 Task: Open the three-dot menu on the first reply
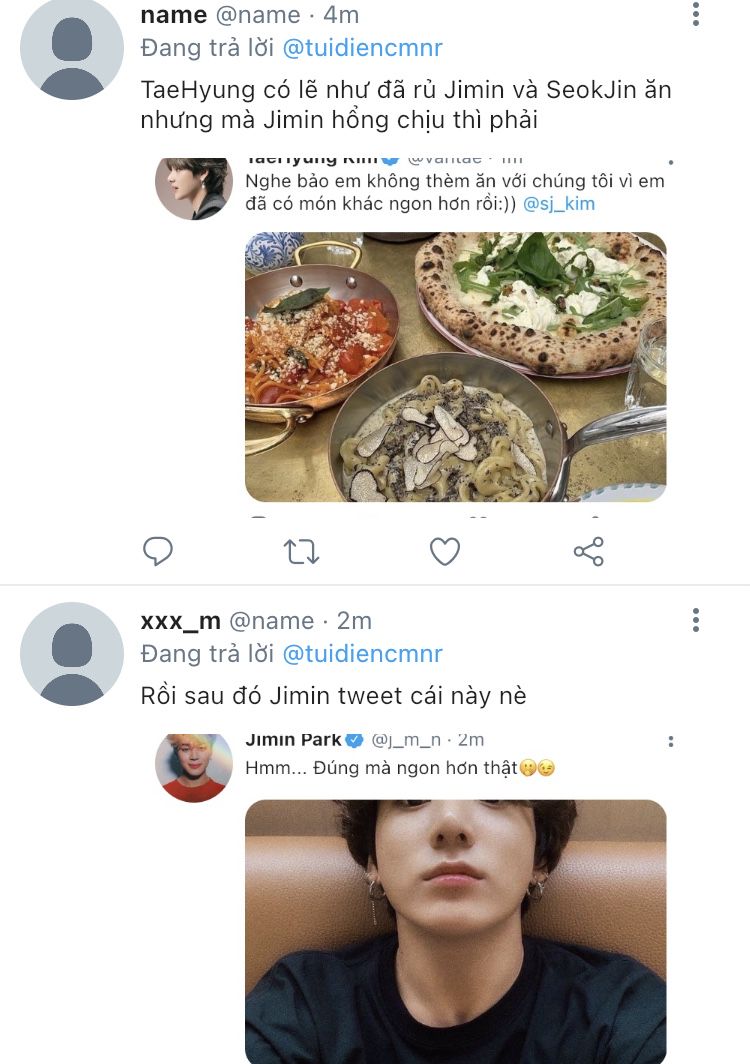click(696, 15)
